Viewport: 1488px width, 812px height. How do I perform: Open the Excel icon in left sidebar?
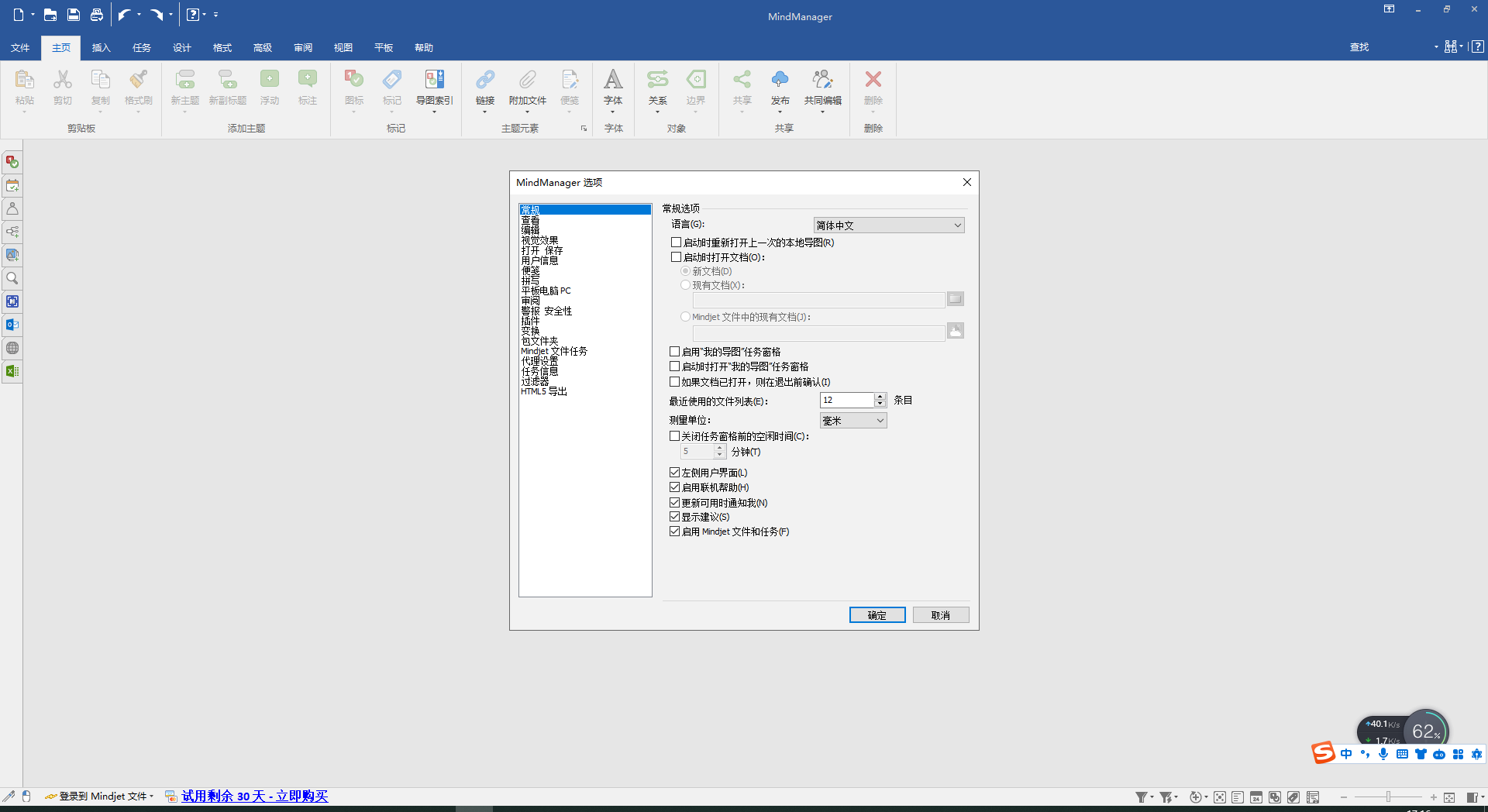[12, 371]
